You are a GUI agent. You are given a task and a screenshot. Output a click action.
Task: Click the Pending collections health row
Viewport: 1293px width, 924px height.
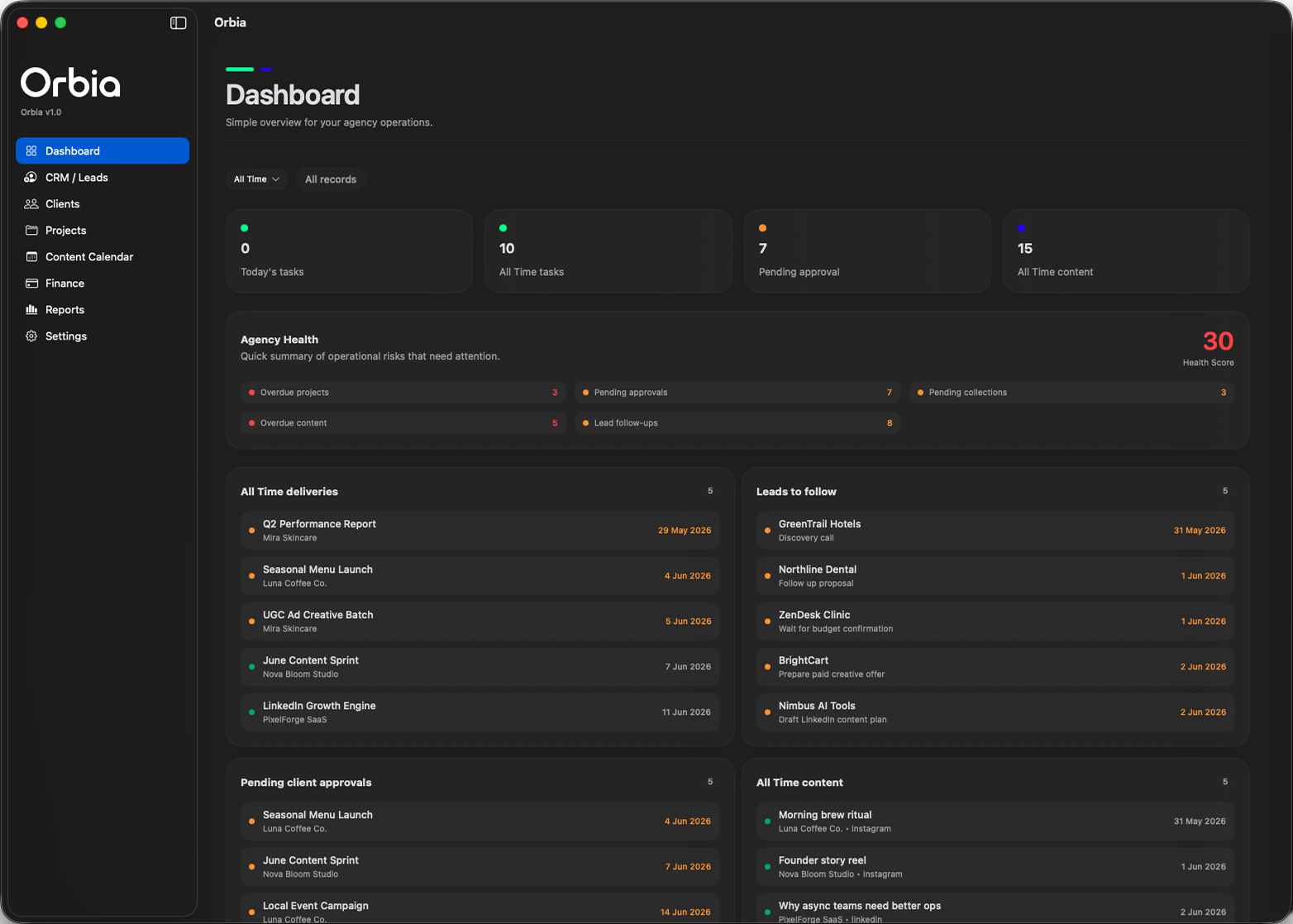1072,392
